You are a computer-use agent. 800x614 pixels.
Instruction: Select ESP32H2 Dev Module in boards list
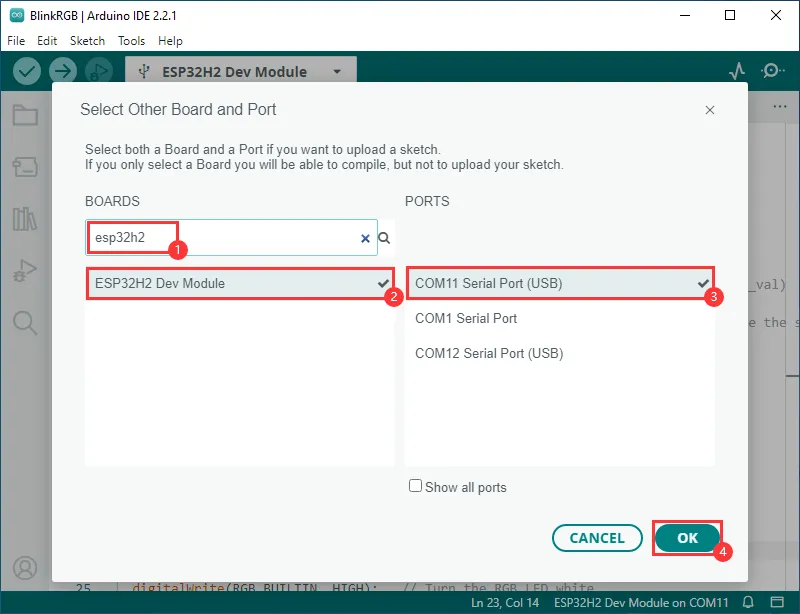[240, 283]
